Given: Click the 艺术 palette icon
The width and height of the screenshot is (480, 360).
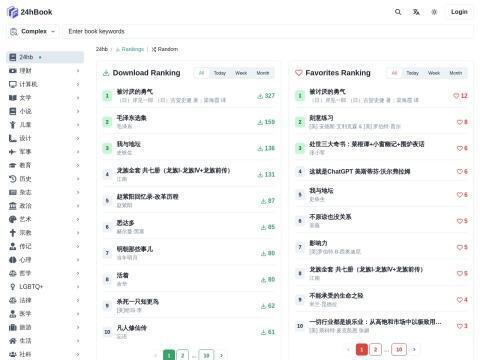Looking at the screenshot, I should click(x=13, y=219).
